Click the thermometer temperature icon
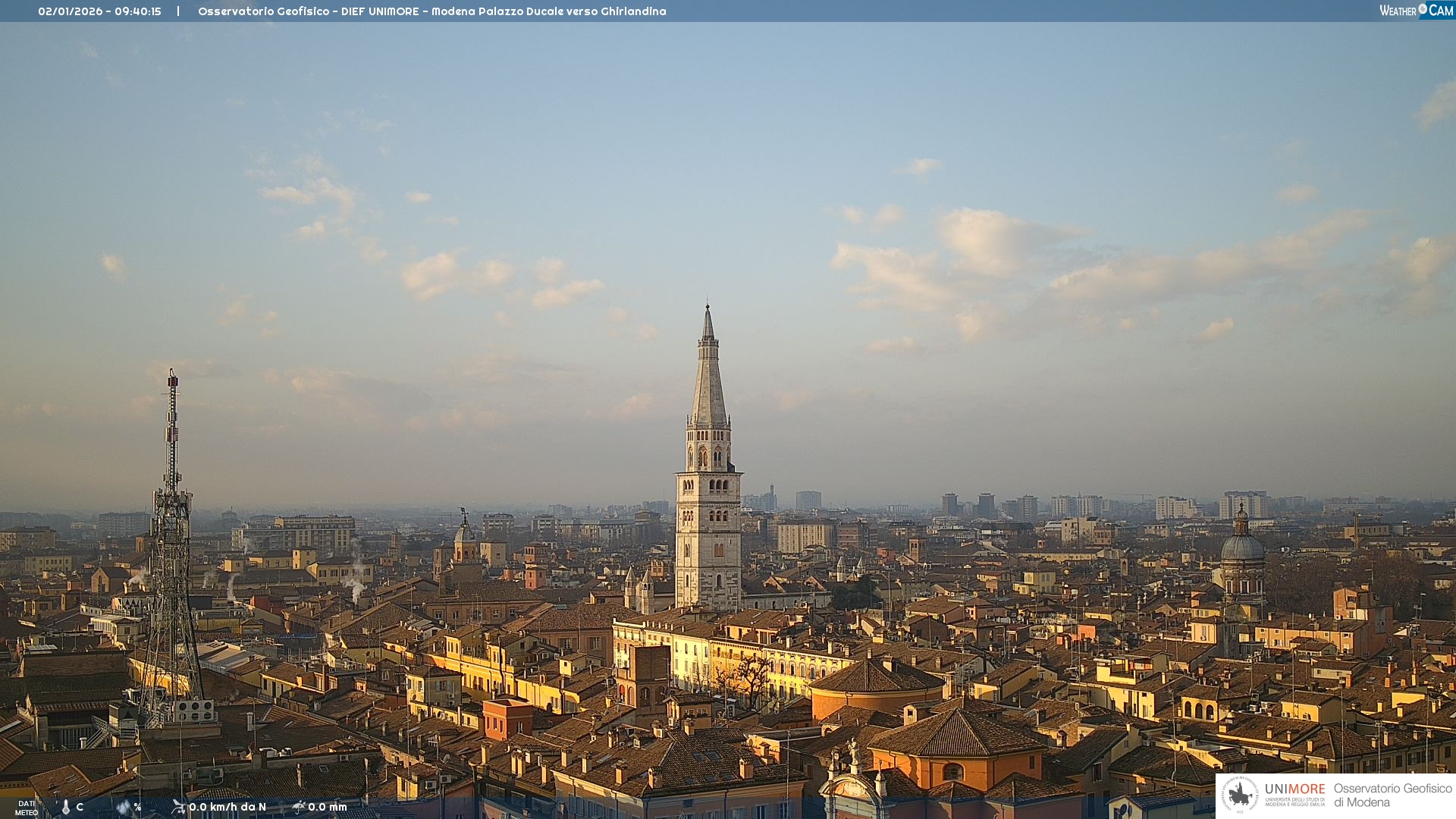 pyautogui.click(x=66, y=808)
